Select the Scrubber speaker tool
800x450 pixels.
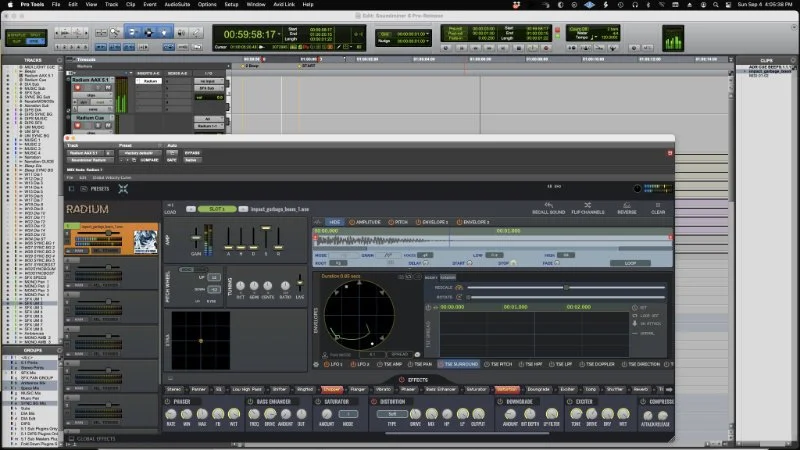point(181,33)
